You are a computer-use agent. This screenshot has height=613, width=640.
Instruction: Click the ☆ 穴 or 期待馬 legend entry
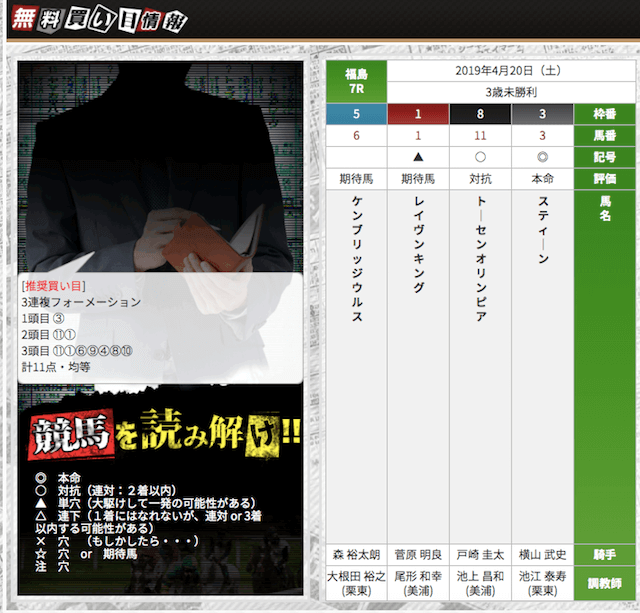pos(86,554)
